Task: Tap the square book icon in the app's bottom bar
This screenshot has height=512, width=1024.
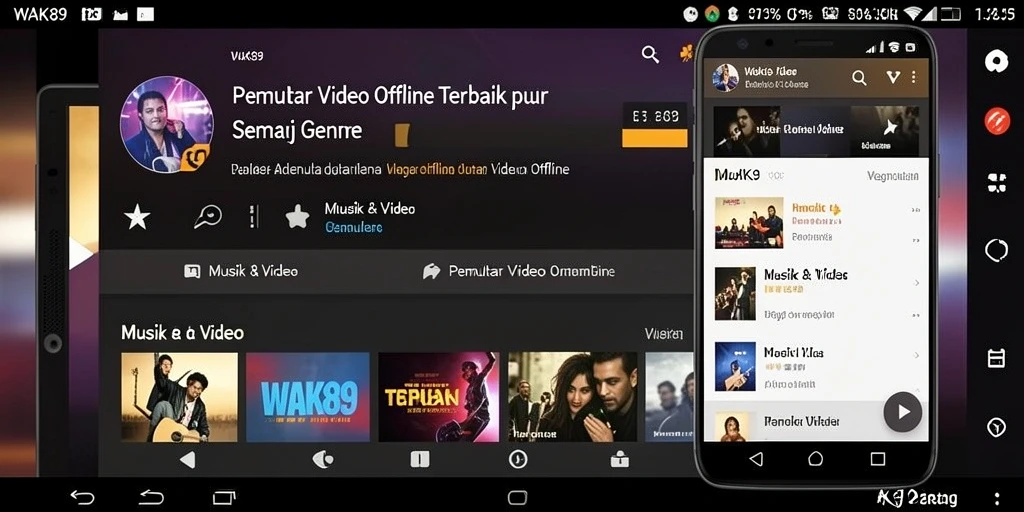Action: pos(420,460)
